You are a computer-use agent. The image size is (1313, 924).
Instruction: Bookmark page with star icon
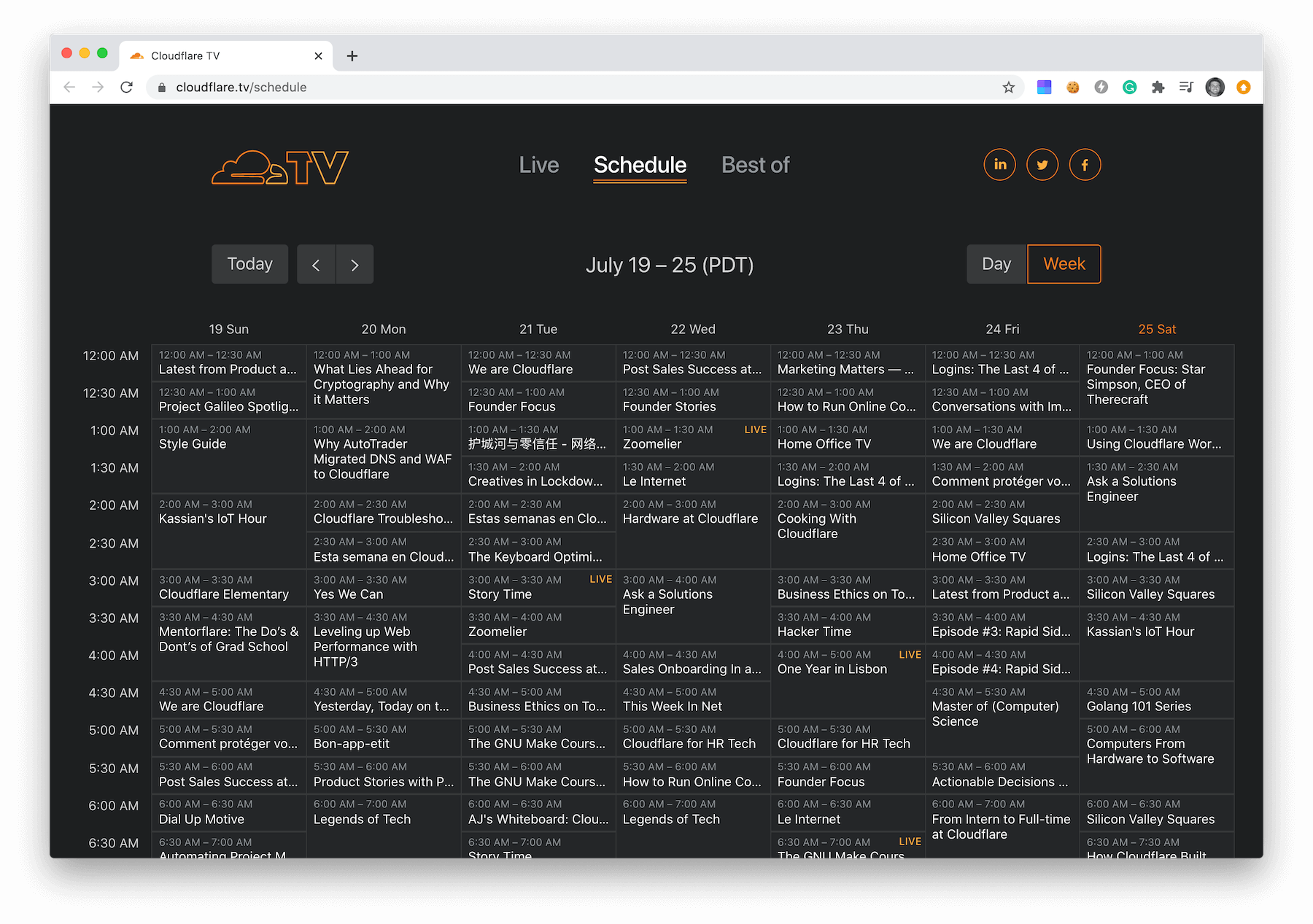(x=1008, y=88)
